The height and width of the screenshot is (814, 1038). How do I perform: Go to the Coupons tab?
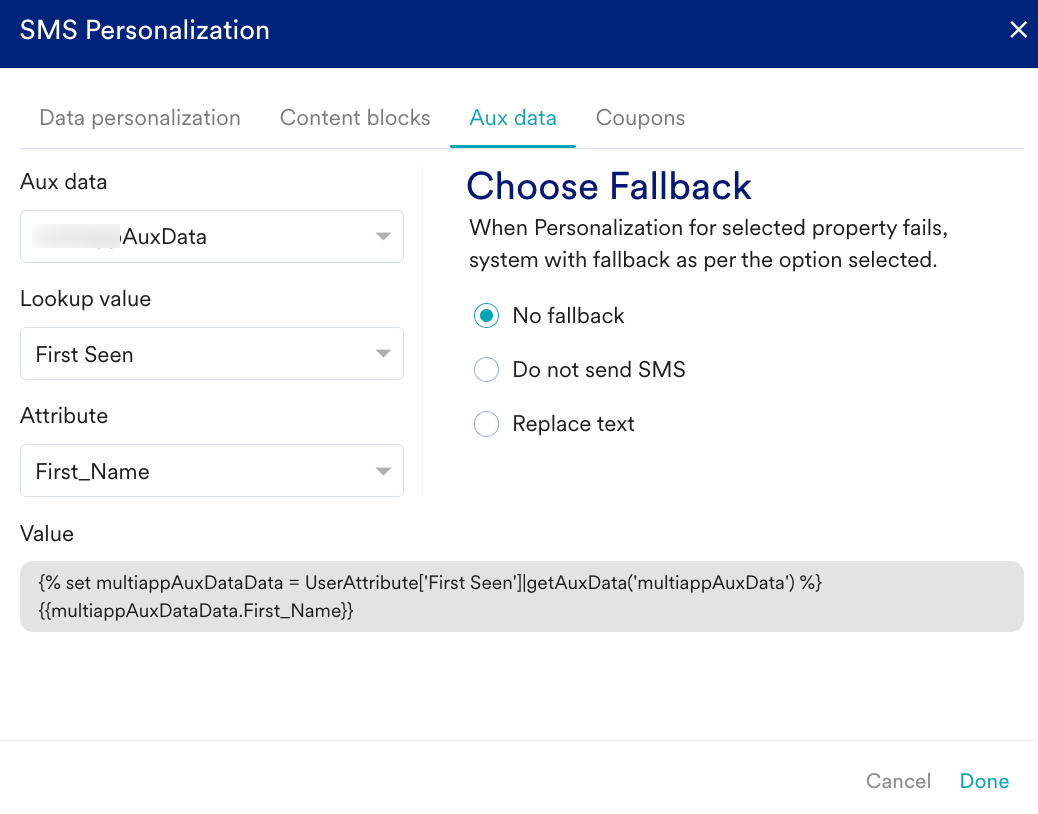click(640, 118)
